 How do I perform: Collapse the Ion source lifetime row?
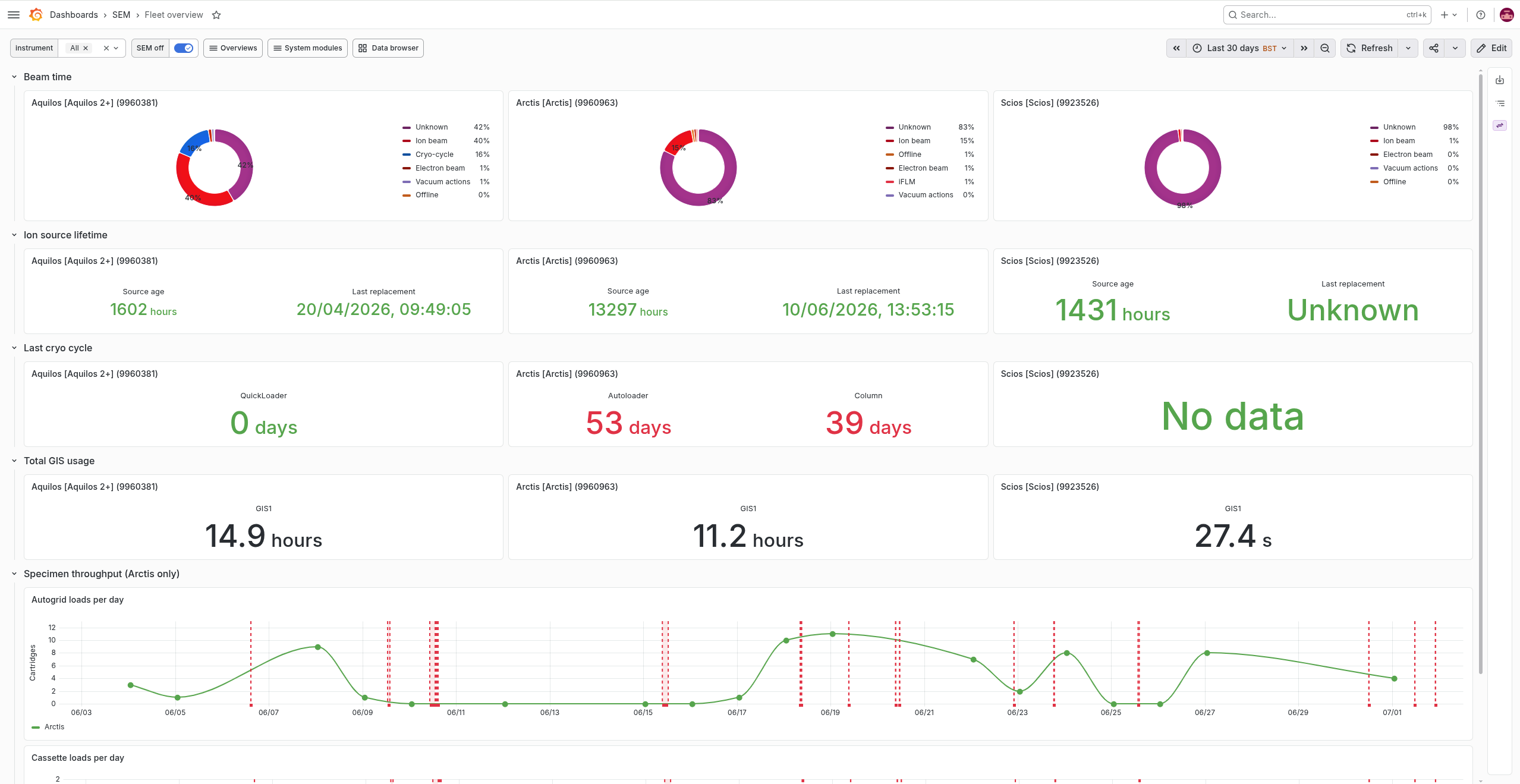[14, 235]
